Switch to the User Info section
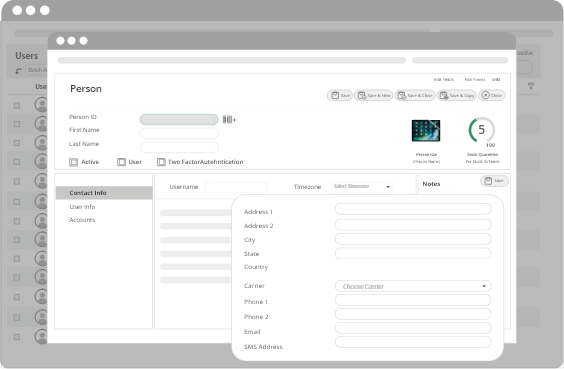564x369 pixels. [x=82, y=207]
